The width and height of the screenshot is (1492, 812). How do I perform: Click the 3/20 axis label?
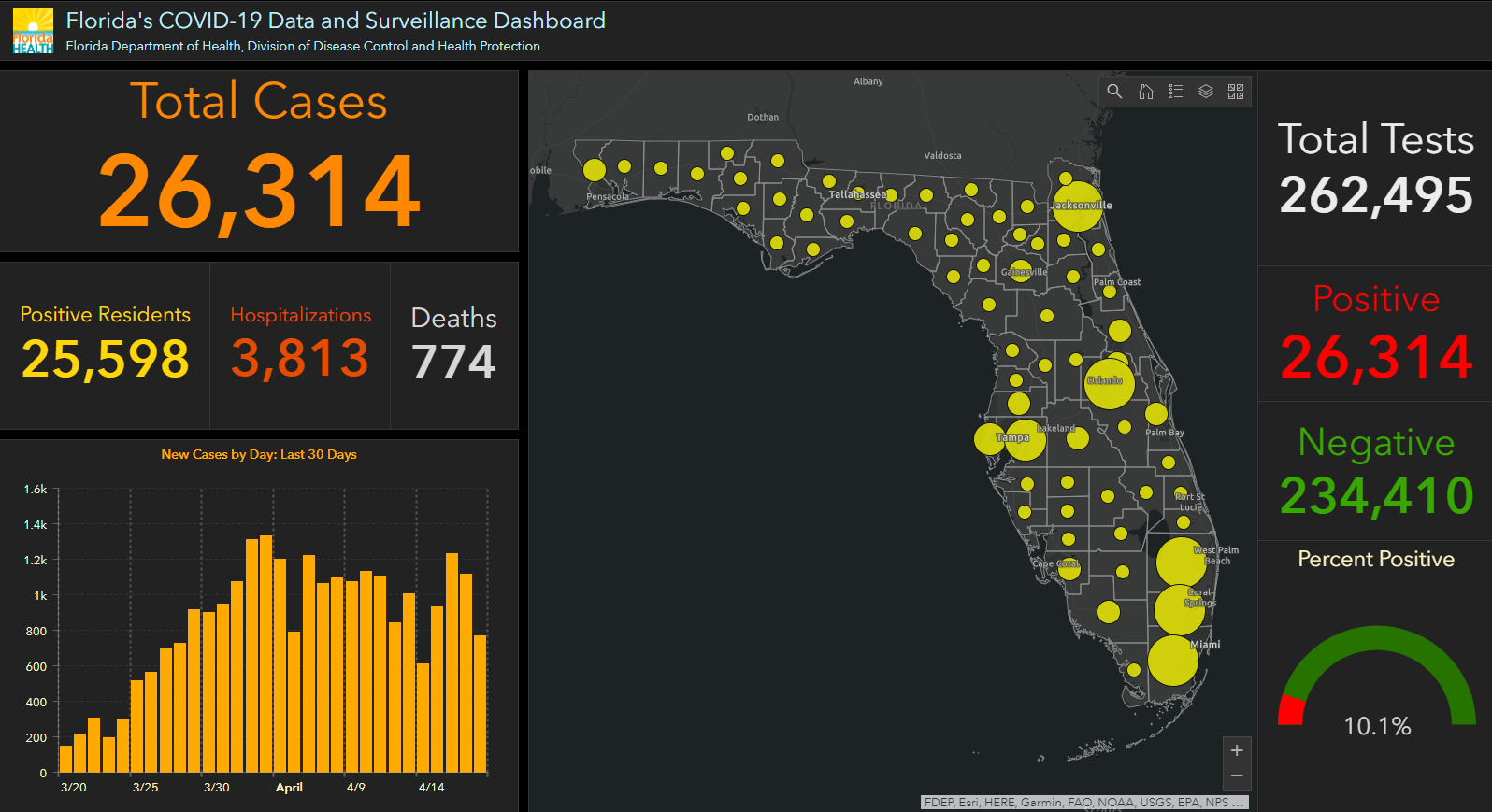click(x=74, y=788)
